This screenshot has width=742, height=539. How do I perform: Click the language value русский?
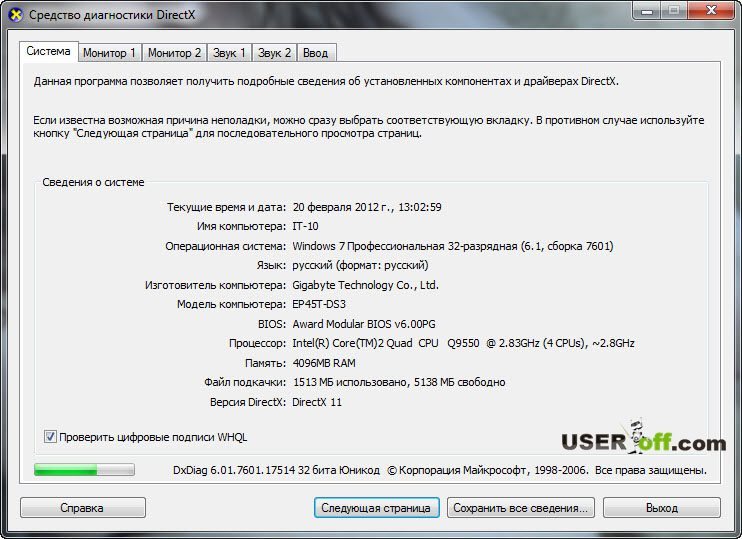coord(360,265)
